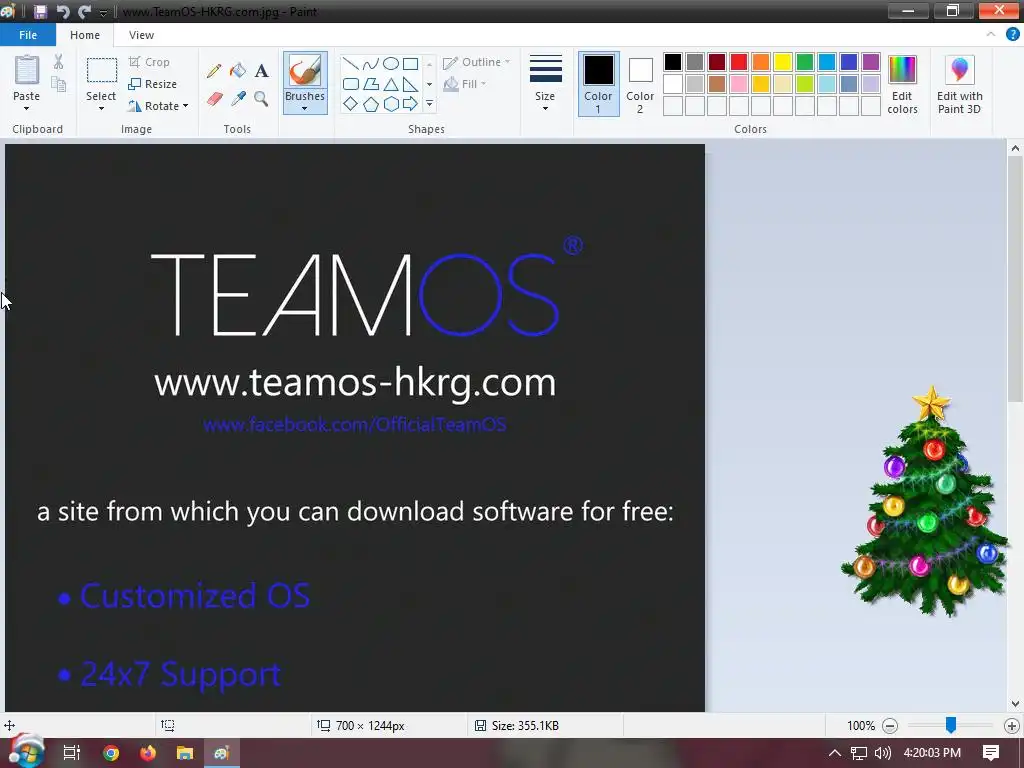This screenshot has height=768, width=1024.
Task: Open the shape Fill dropdown
Action: pos(465,84)
